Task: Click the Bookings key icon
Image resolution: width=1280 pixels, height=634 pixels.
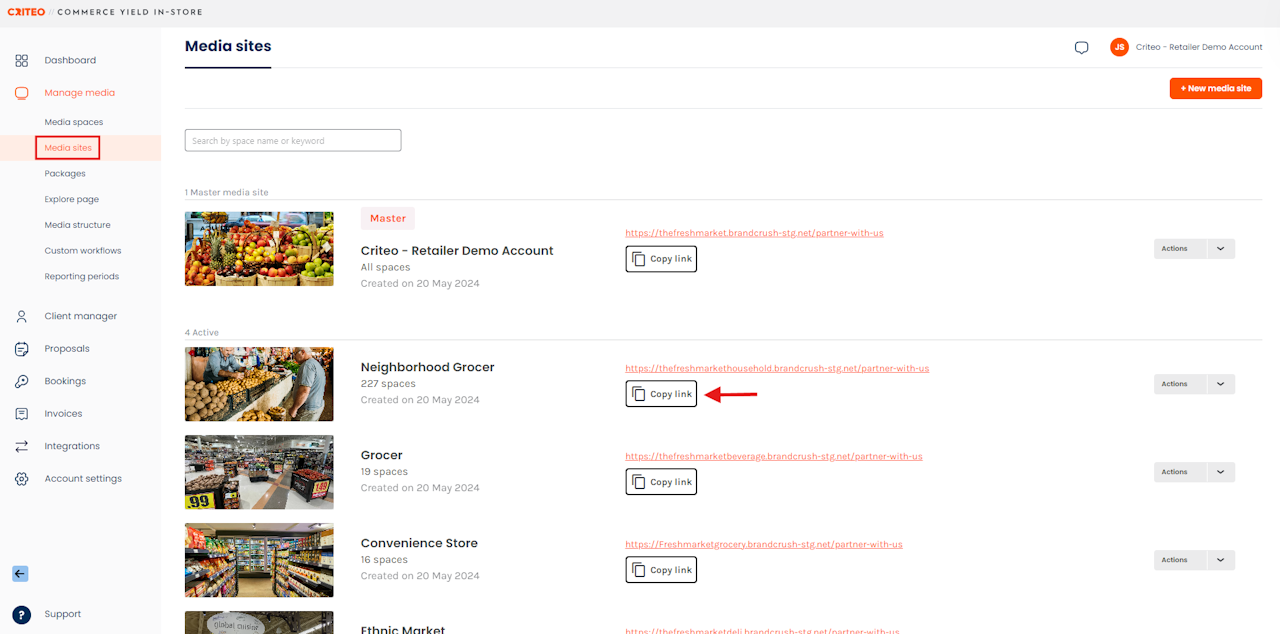Action: coord(21,381)
